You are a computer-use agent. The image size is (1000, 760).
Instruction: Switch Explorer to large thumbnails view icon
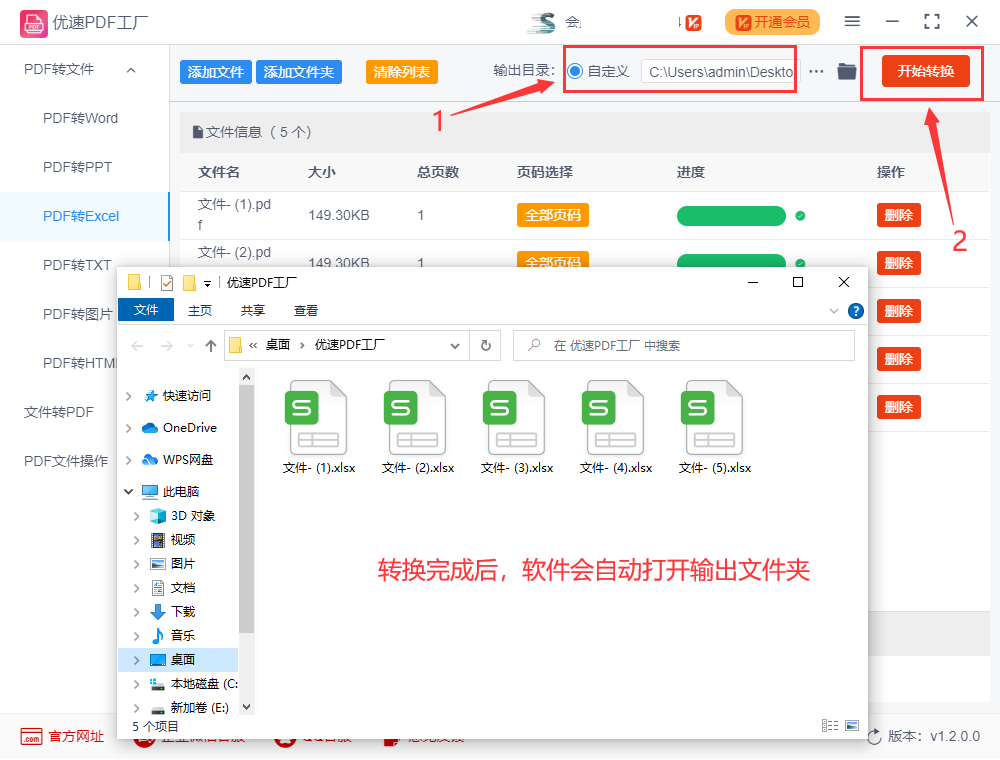pyautogui.click(x=852, y=725)
